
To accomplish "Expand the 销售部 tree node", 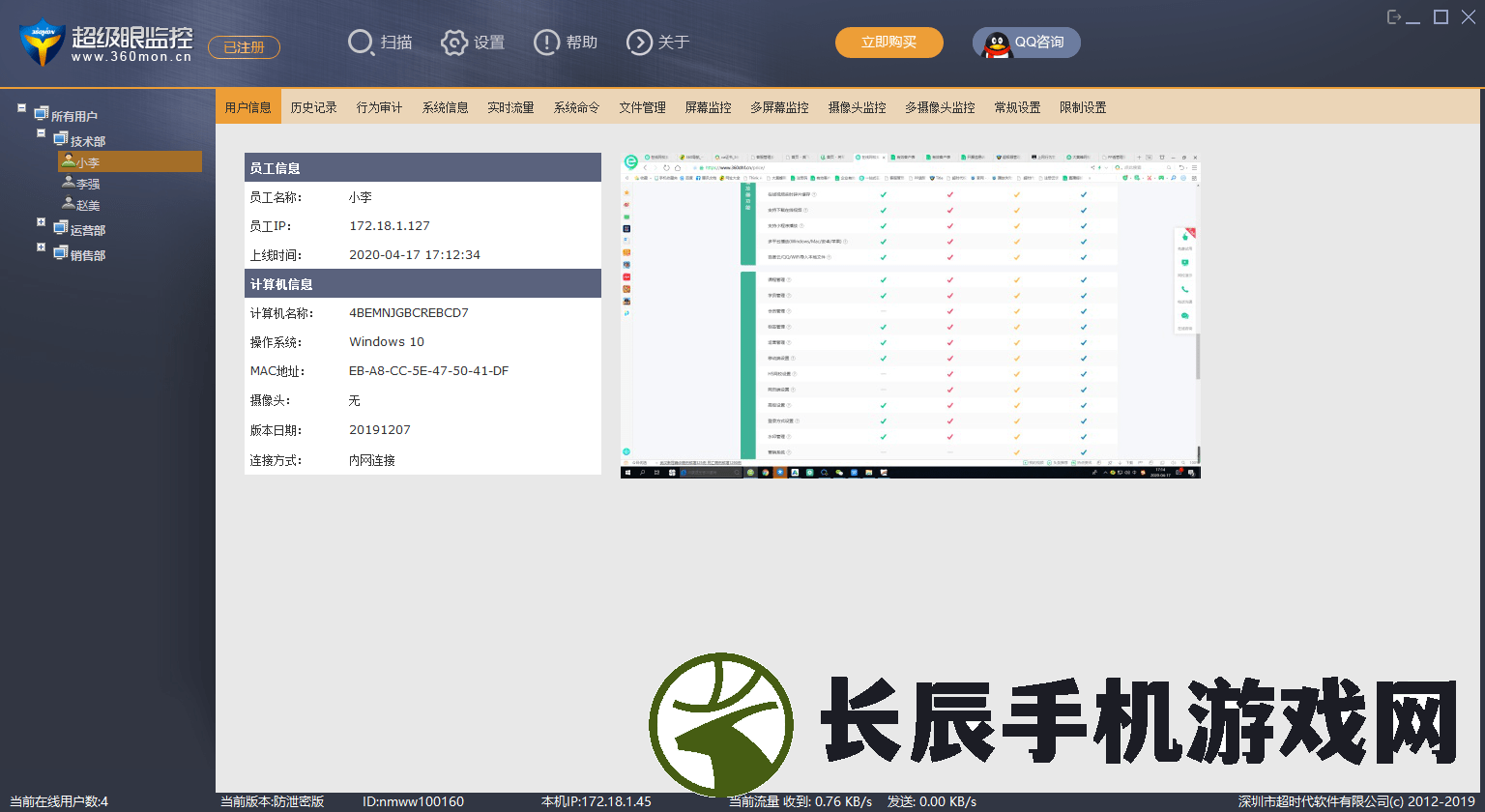I will 41,247.
